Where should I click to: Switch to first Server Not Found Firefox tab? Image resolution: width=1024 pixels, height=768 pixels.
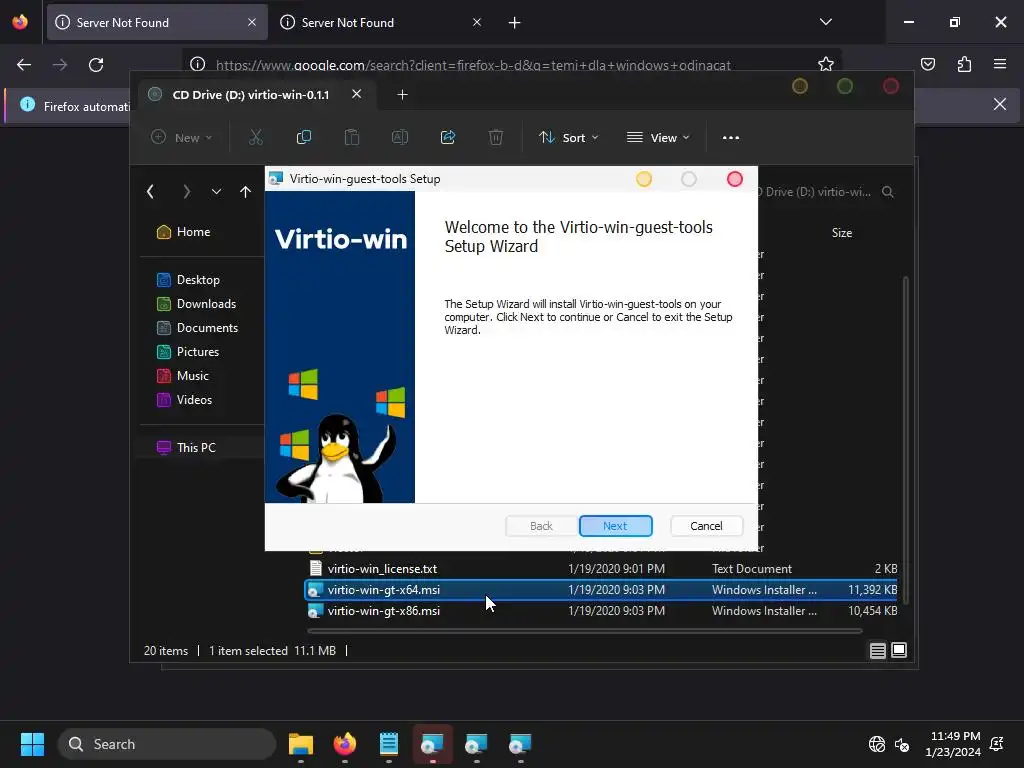pos(157,22)
